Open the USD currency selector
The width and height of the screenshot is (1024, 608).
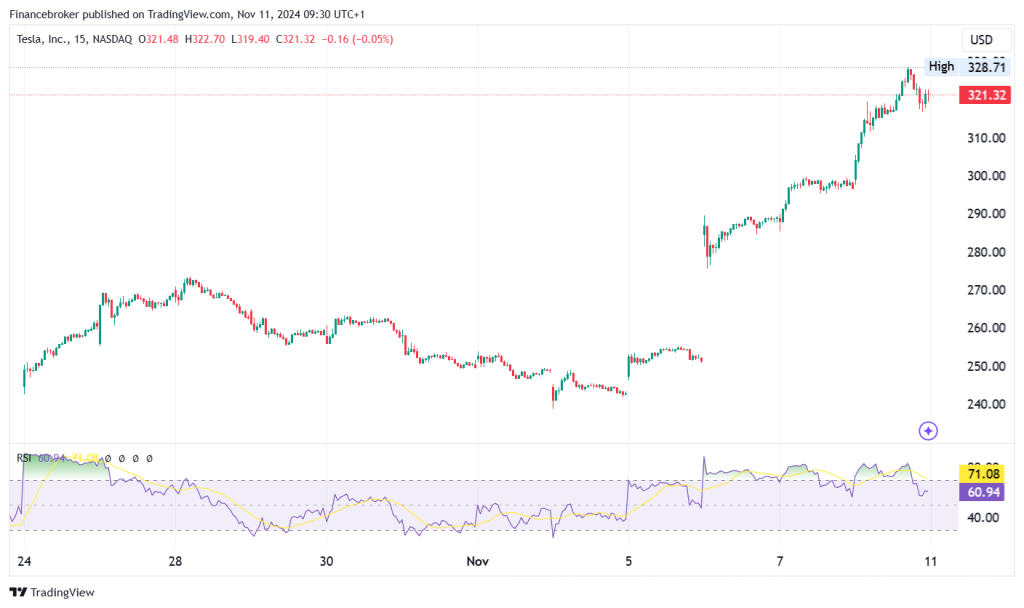coord(981,40)
